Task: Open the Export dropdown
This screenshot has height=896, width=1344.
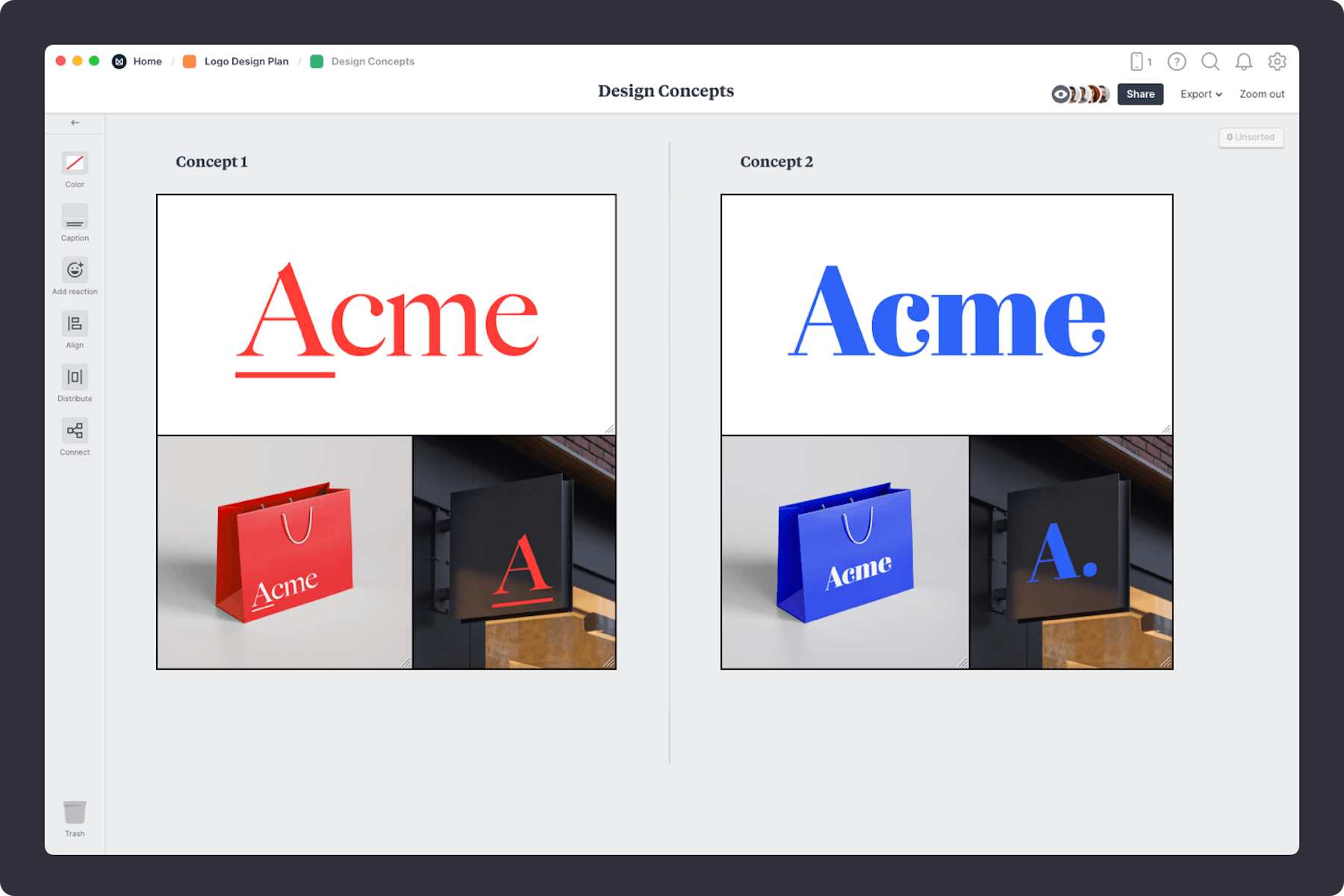Action: click(1199, 94)
